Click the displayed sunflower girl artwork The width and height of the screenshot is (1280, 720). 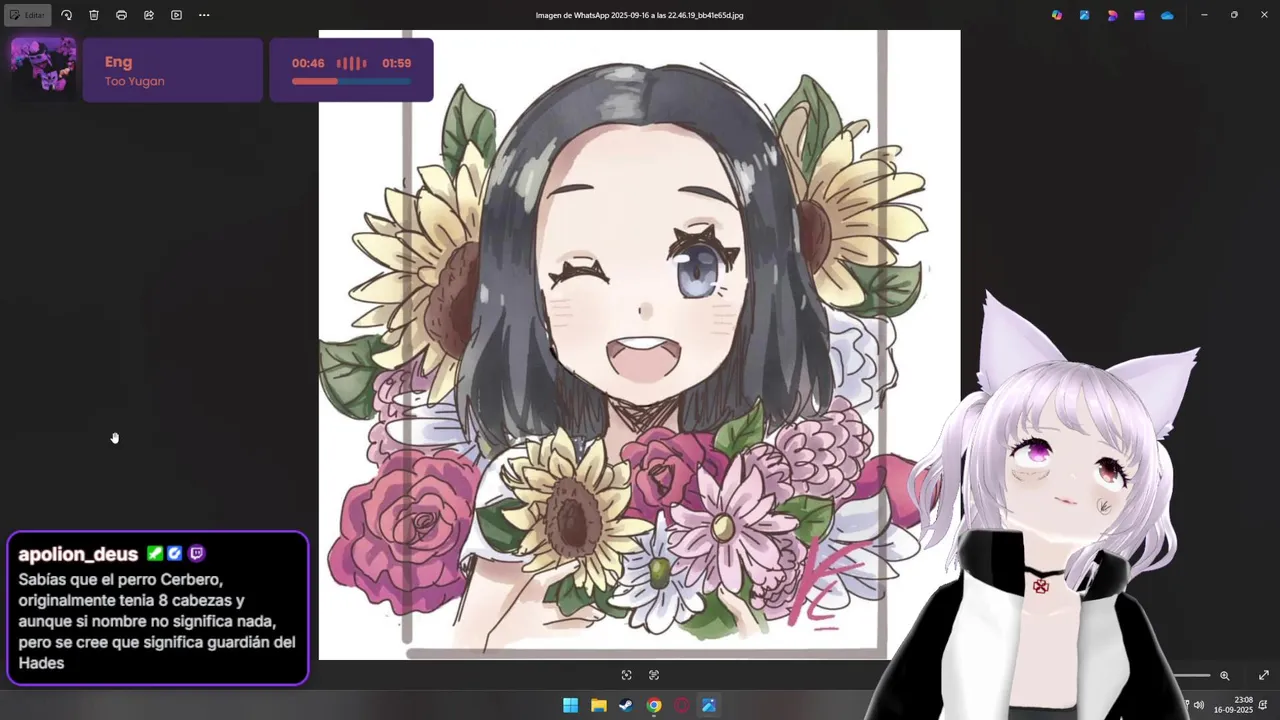pos(639,345)
